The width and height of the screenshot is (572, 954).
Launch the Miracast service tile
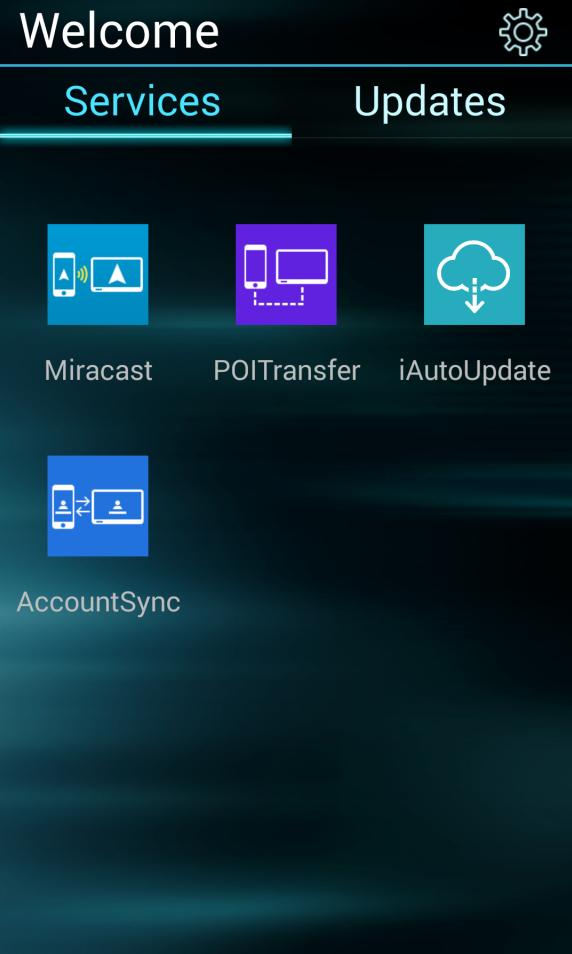pos(98,274)
